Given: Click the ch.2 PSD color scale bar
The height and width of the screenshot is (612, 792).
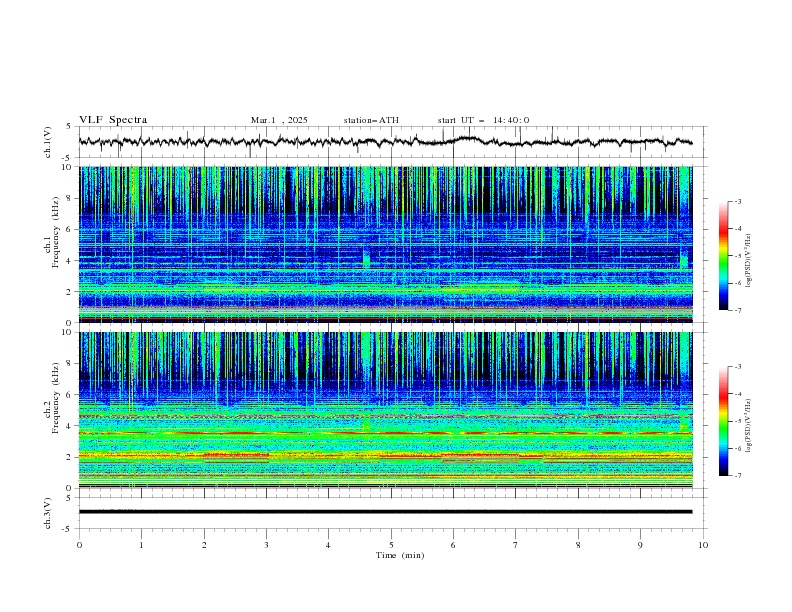Looking at the screenshot, I should tap(723, 421).
